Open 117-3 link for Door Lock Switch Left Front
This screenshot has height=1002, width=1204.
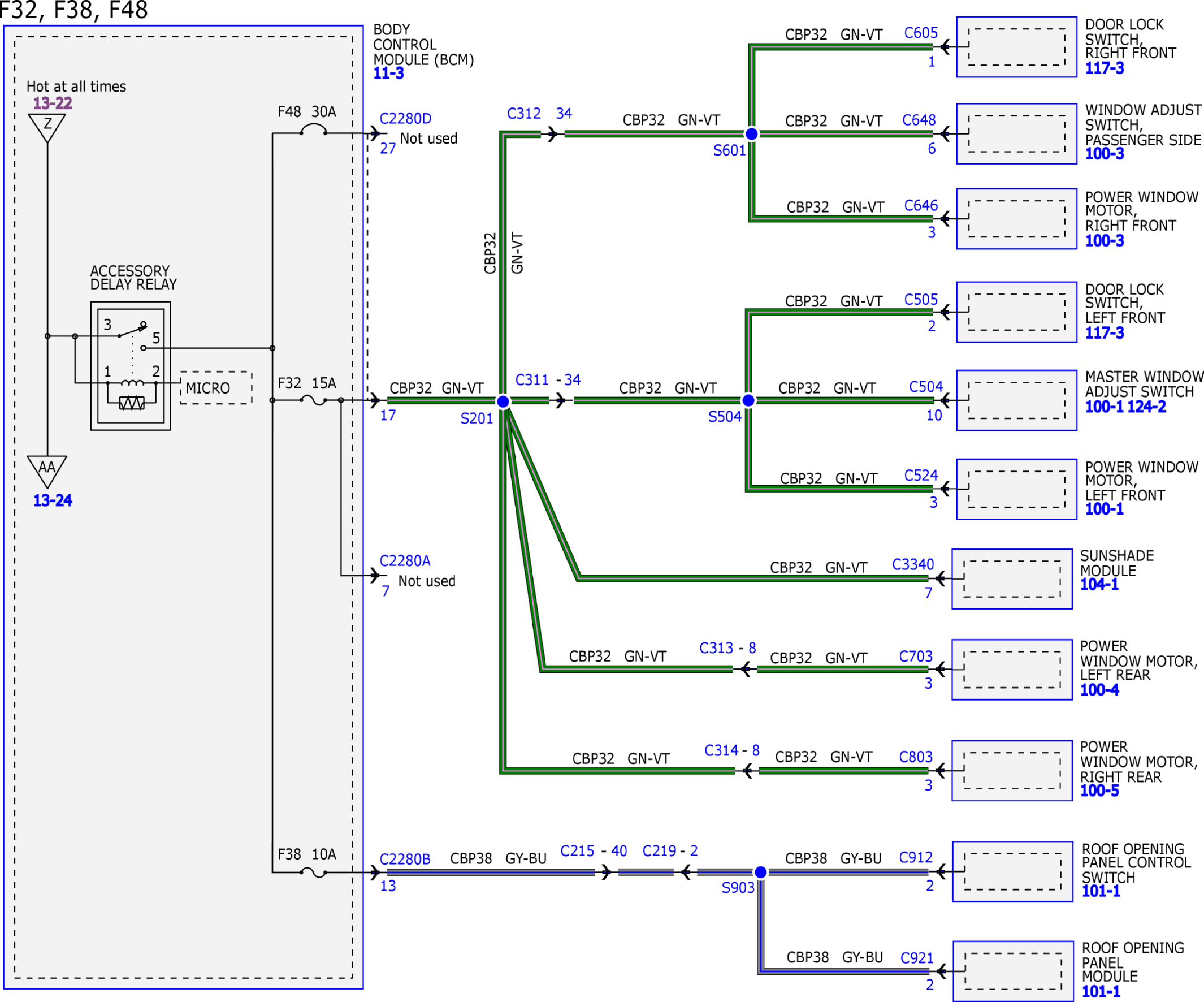coord(1105,333)
